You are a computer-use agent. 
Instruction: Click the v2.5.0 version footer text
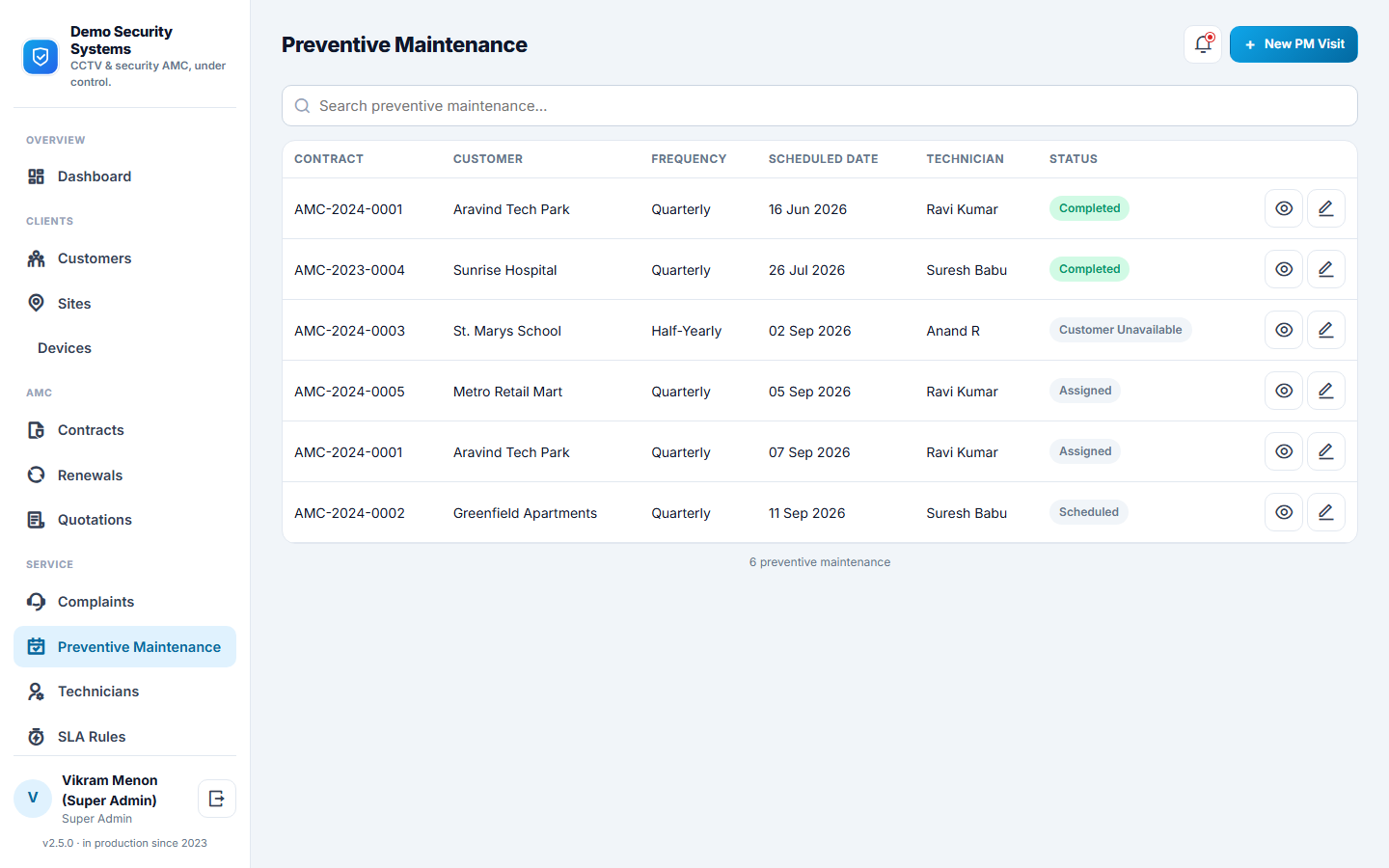point(124,843)
